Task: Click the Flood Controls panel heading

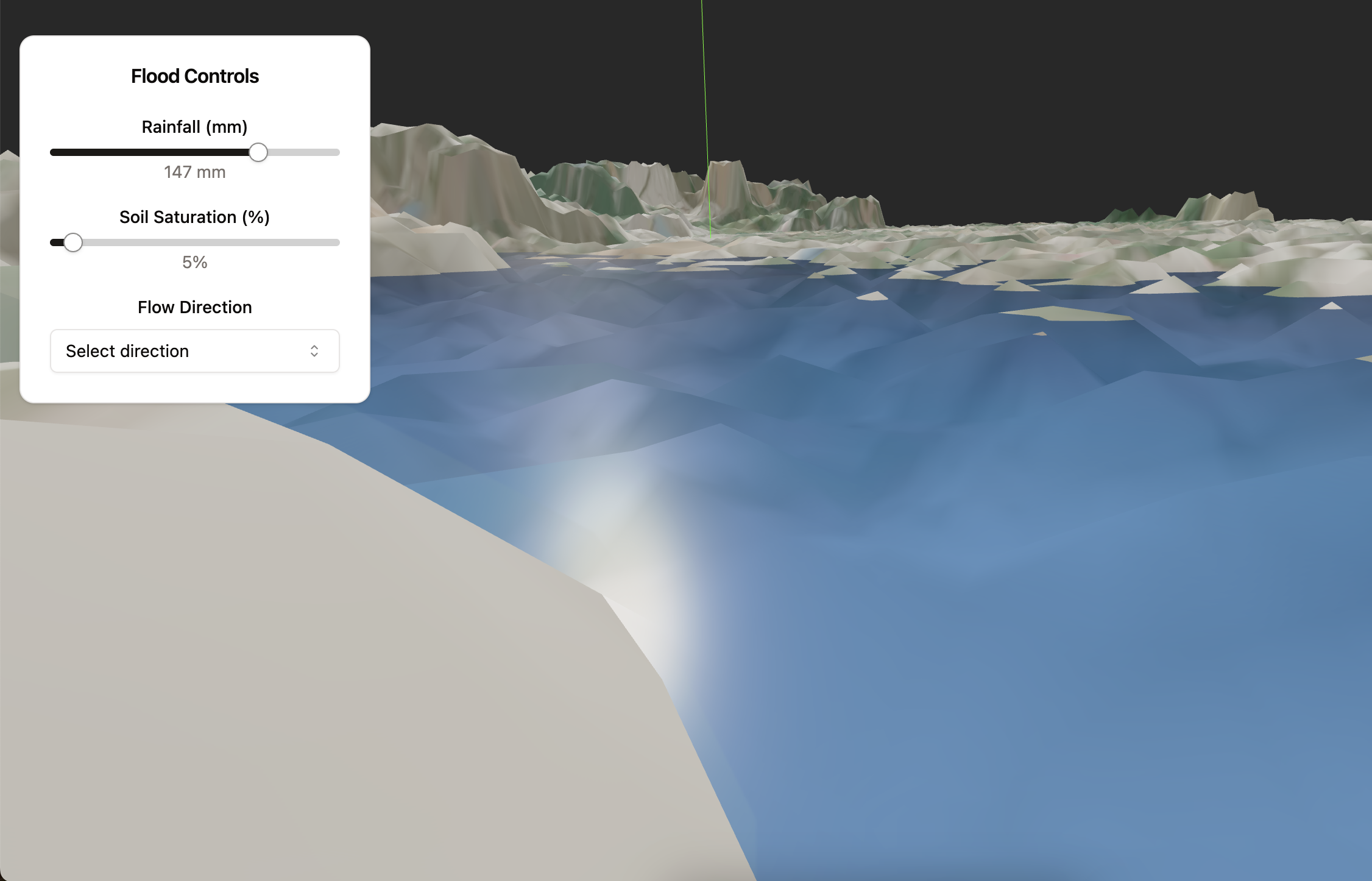Action: click(194, 76)
